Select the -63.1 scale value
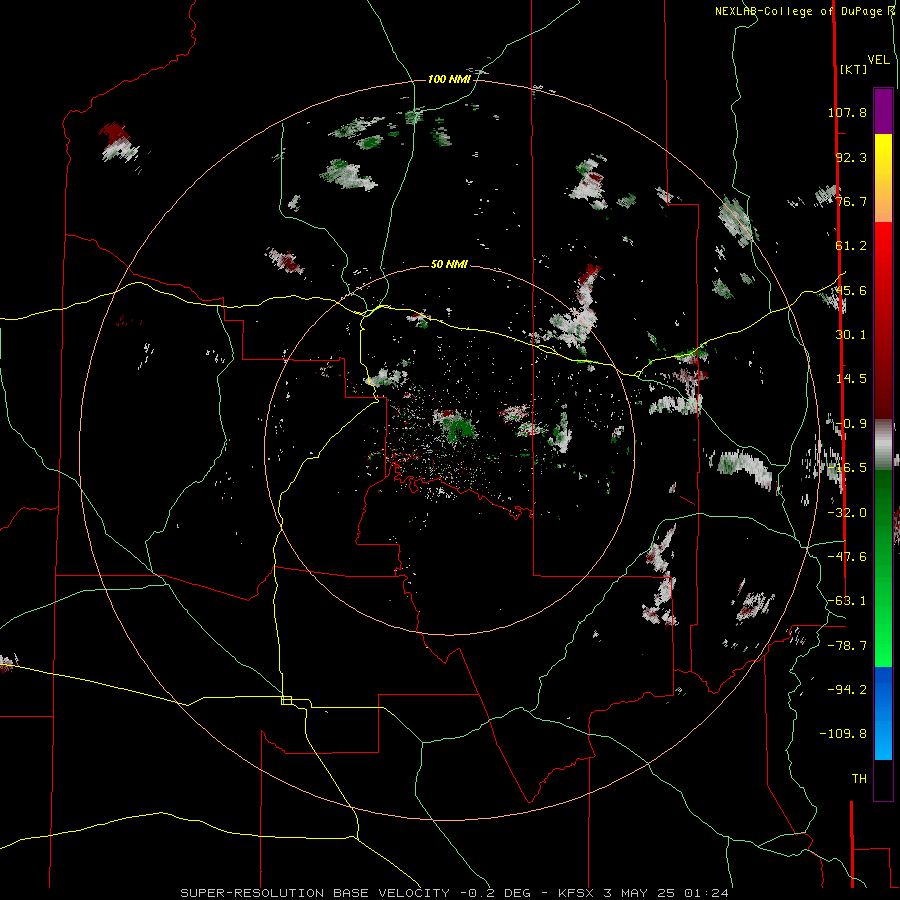 847,601
